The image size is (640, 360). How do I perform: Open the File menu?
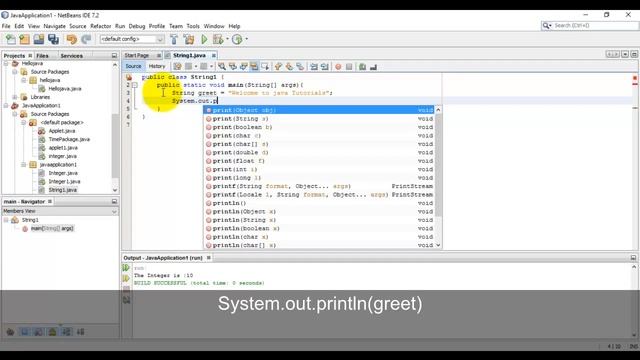(6, 26)
